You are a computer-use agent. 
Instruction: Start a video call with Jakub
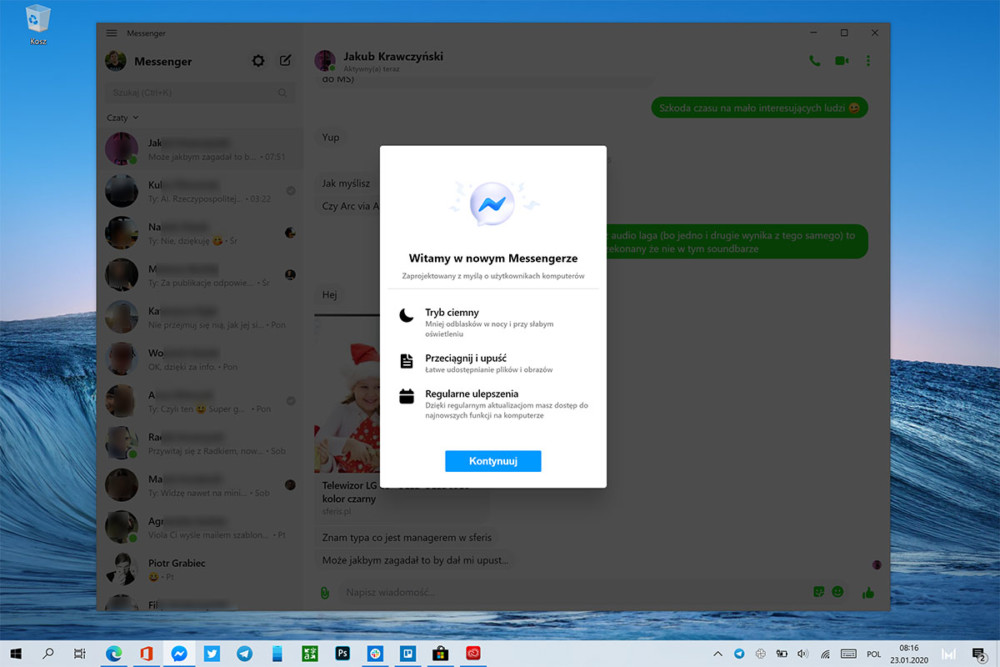pyautogui.click(x=842, y=61)
